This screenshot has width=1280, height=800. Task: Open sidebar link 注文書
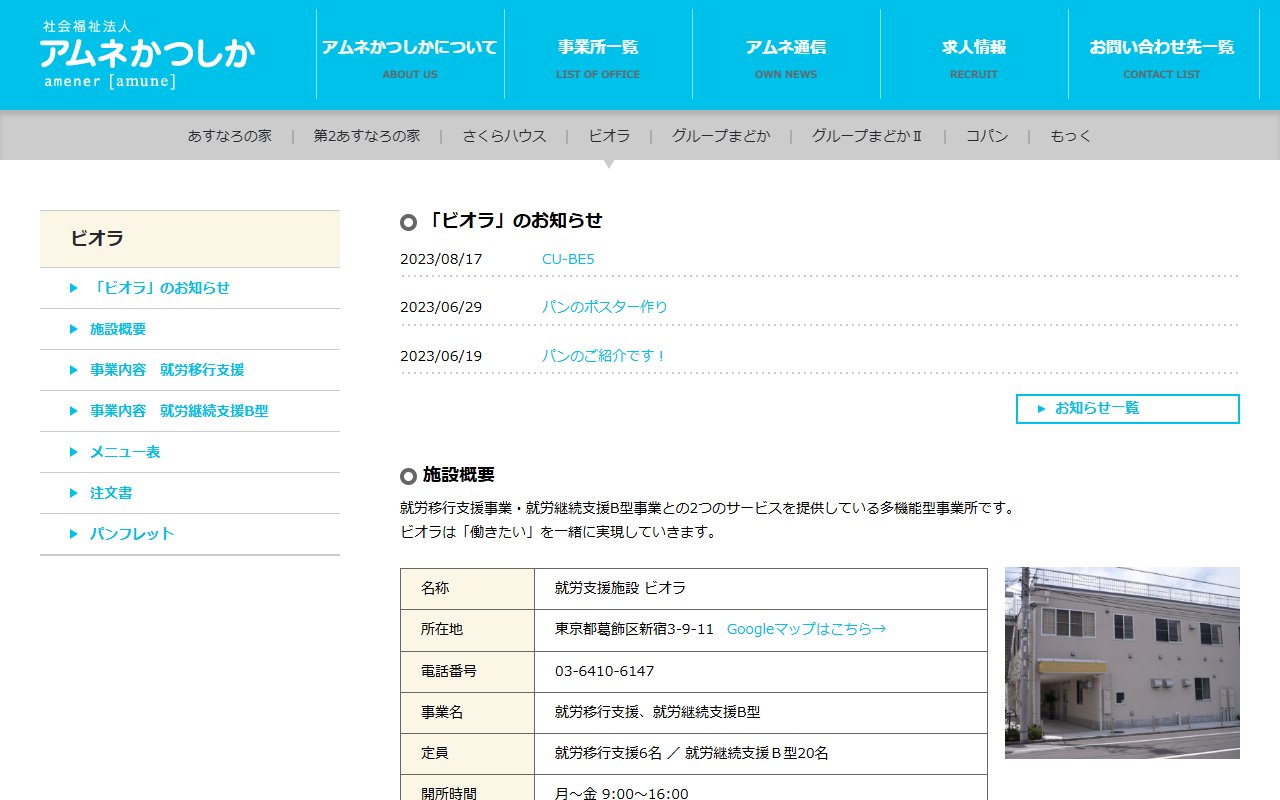[190, 493]
